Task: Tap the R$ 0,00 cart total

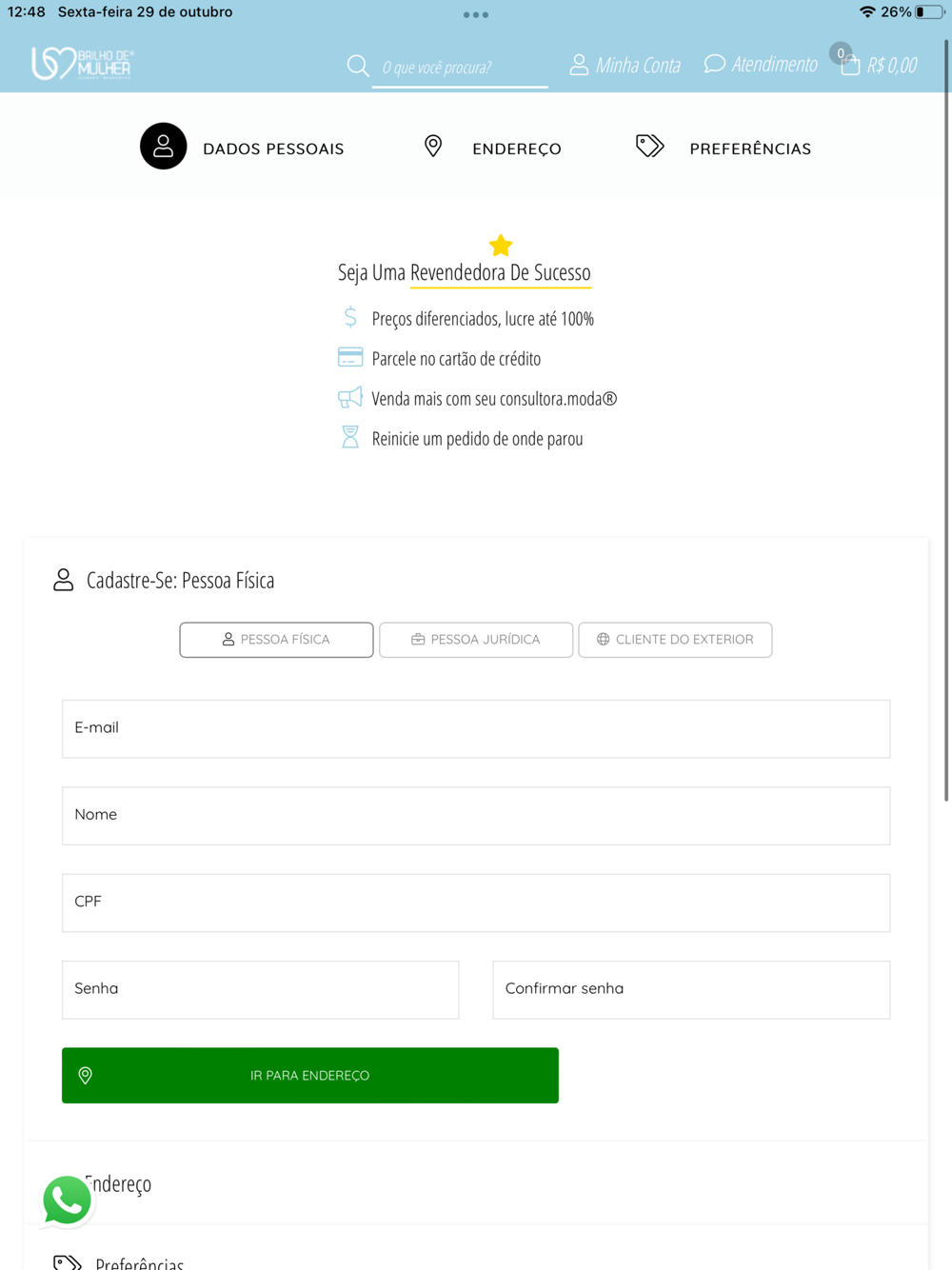Action: (892, 65)
